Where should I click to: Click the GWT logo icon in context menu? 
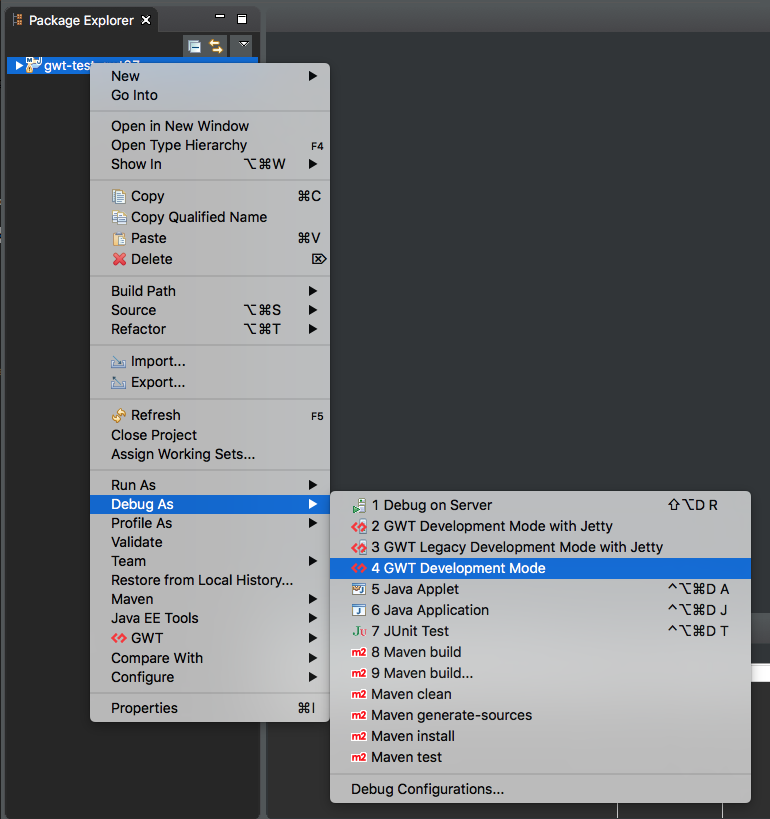point(119,638)
